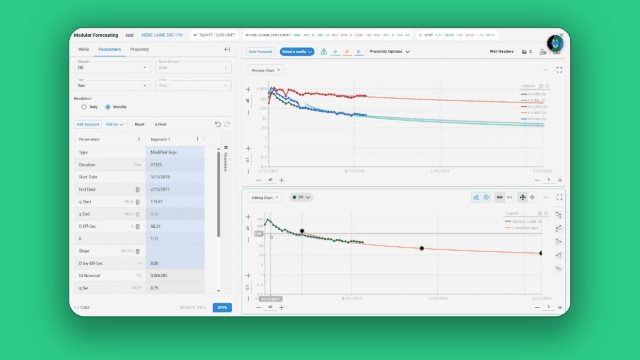The width and height of the screenshot is (640, 360).
Task: Select the Monthly resolution radio button
Action: pyautogui.click(x=108, y=107)
